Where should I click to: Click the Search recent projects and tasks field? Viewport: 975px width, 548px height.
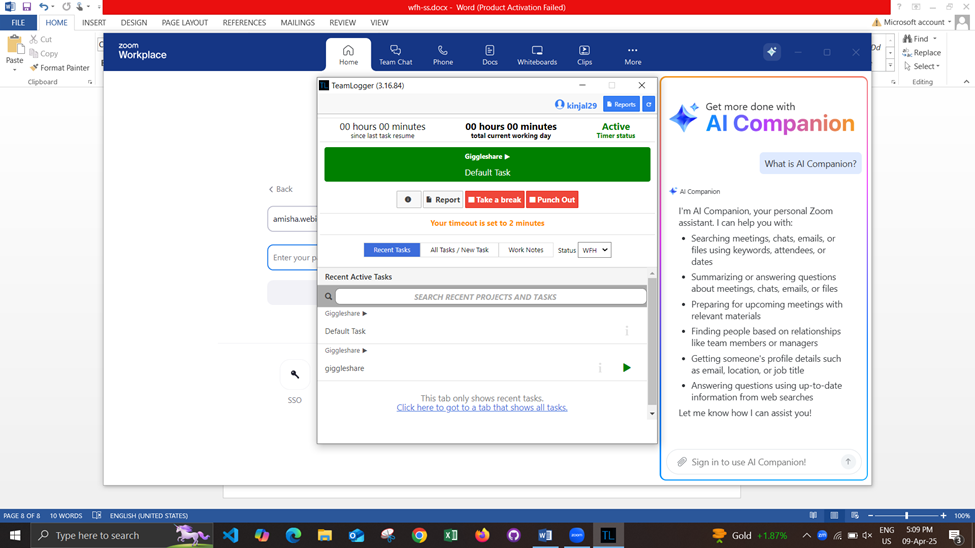point(491,297)
